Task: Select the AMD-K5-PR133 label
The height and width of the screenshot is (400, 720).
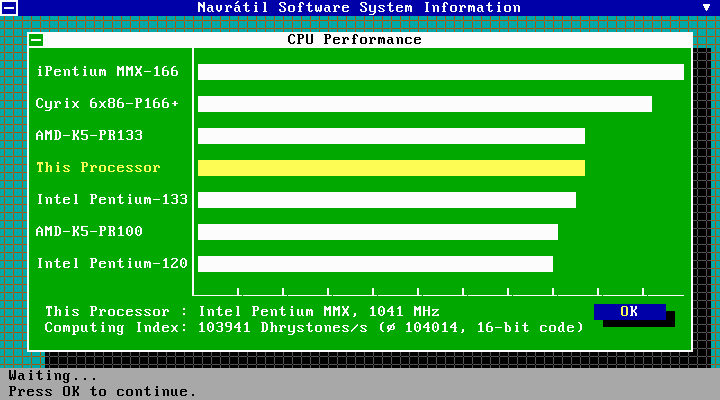Action: (x=89, y=135)
